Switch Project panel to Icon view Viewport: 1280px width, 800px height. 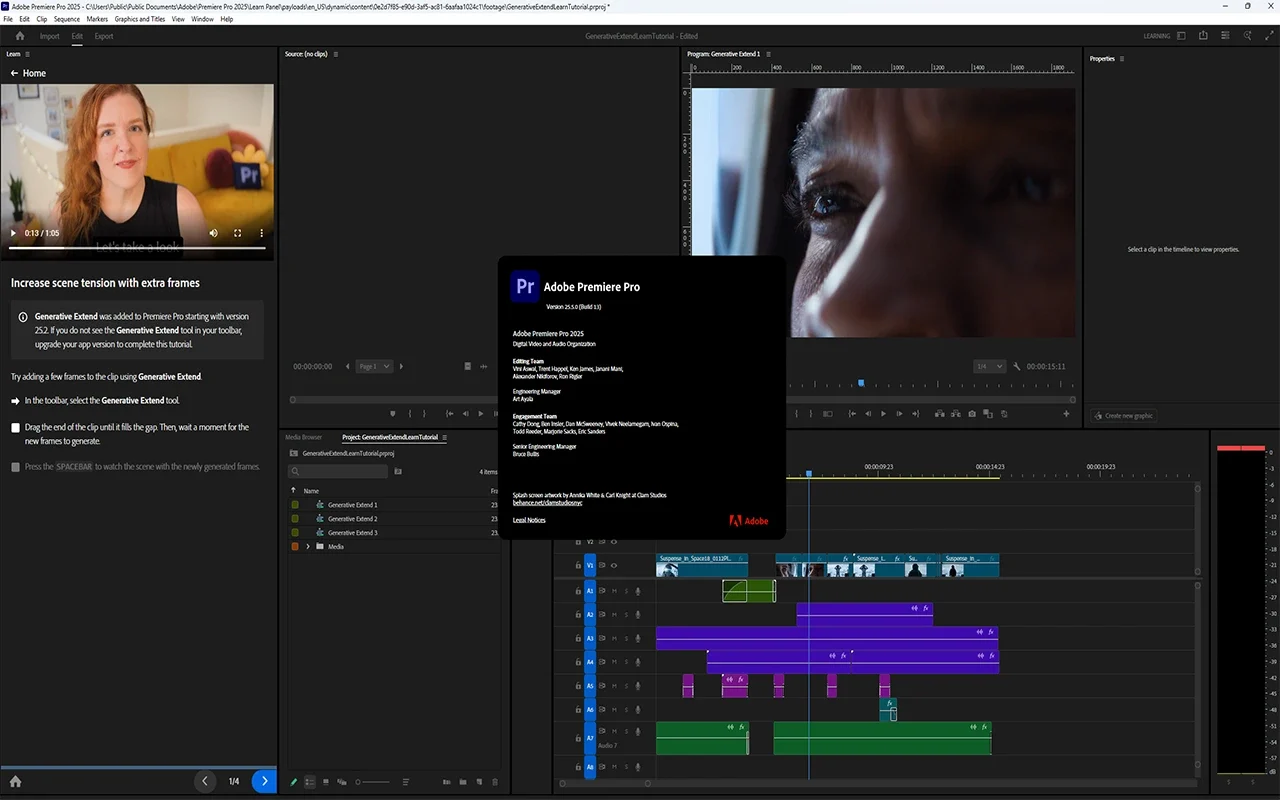(326, 782)
